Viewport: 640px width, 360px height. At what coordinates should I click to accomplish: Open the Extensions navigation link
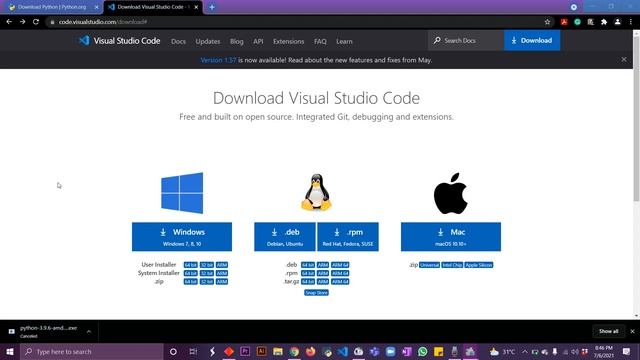[289, 41]
